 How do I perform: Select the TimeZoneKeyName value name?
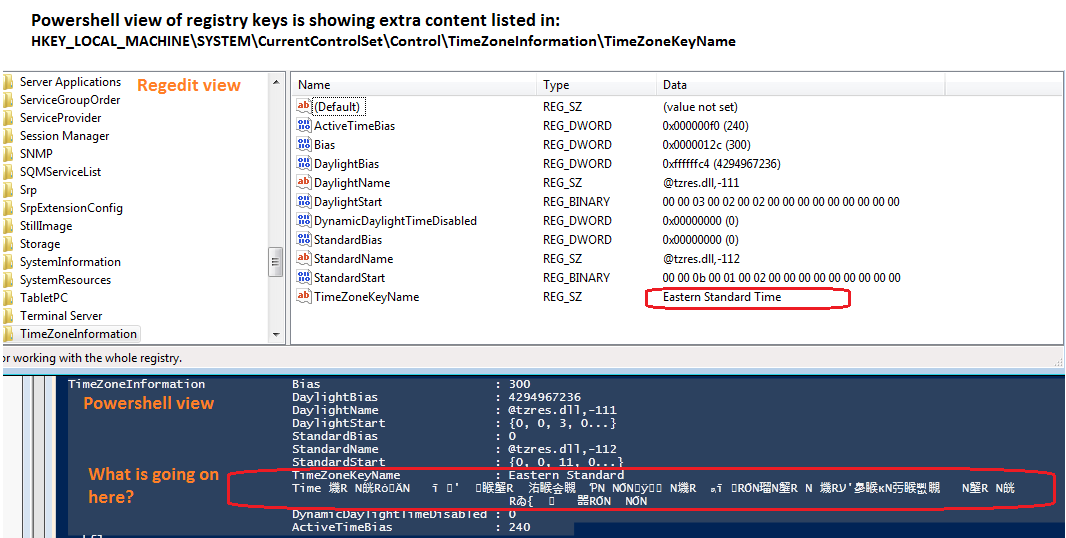point(366,297)
